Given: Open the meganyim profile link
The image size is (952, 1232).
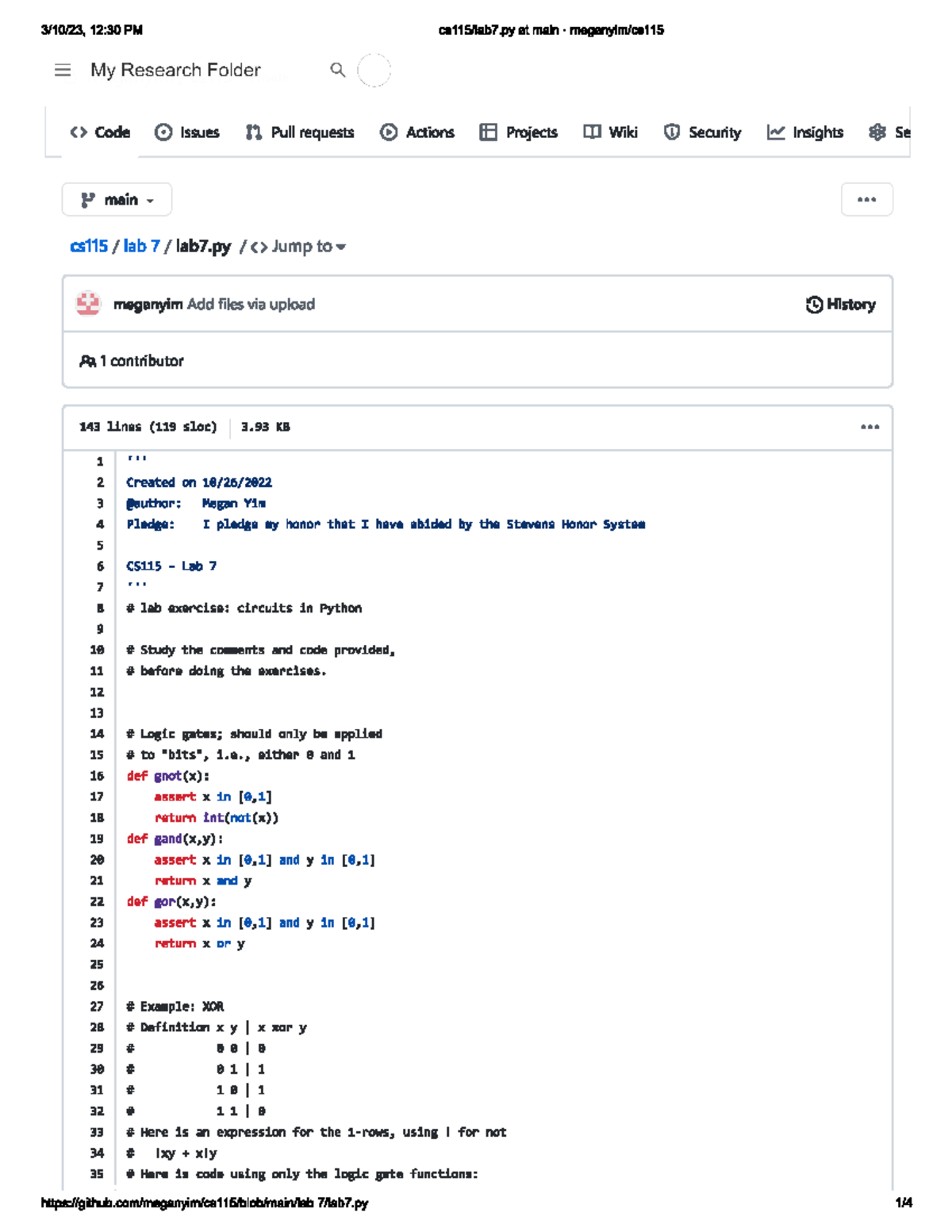Looking at the screenshot, I should point(148,305).
